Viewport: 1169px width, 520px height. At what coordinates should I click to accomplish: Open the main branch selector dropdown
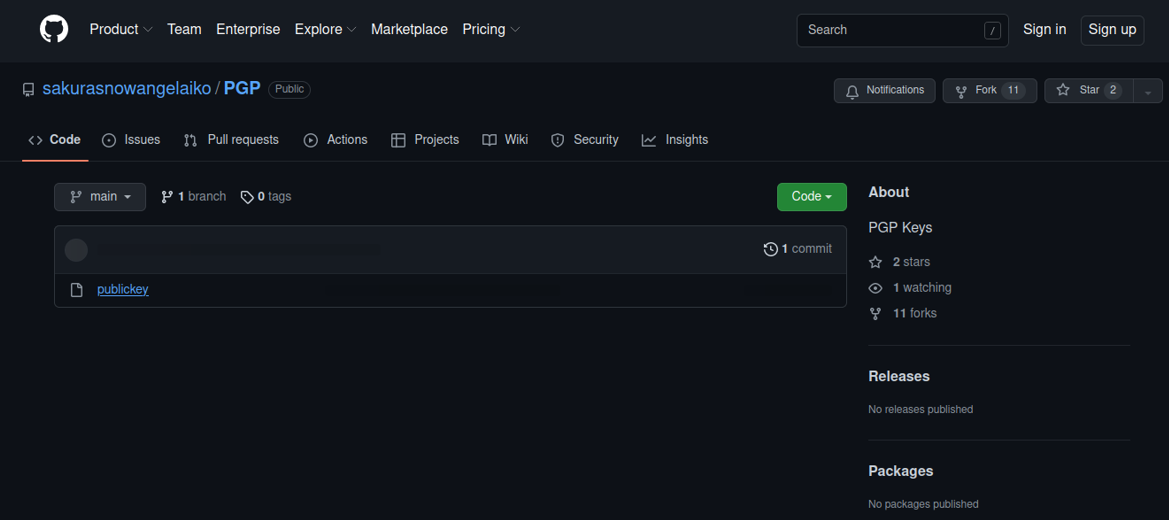point(100,197)
